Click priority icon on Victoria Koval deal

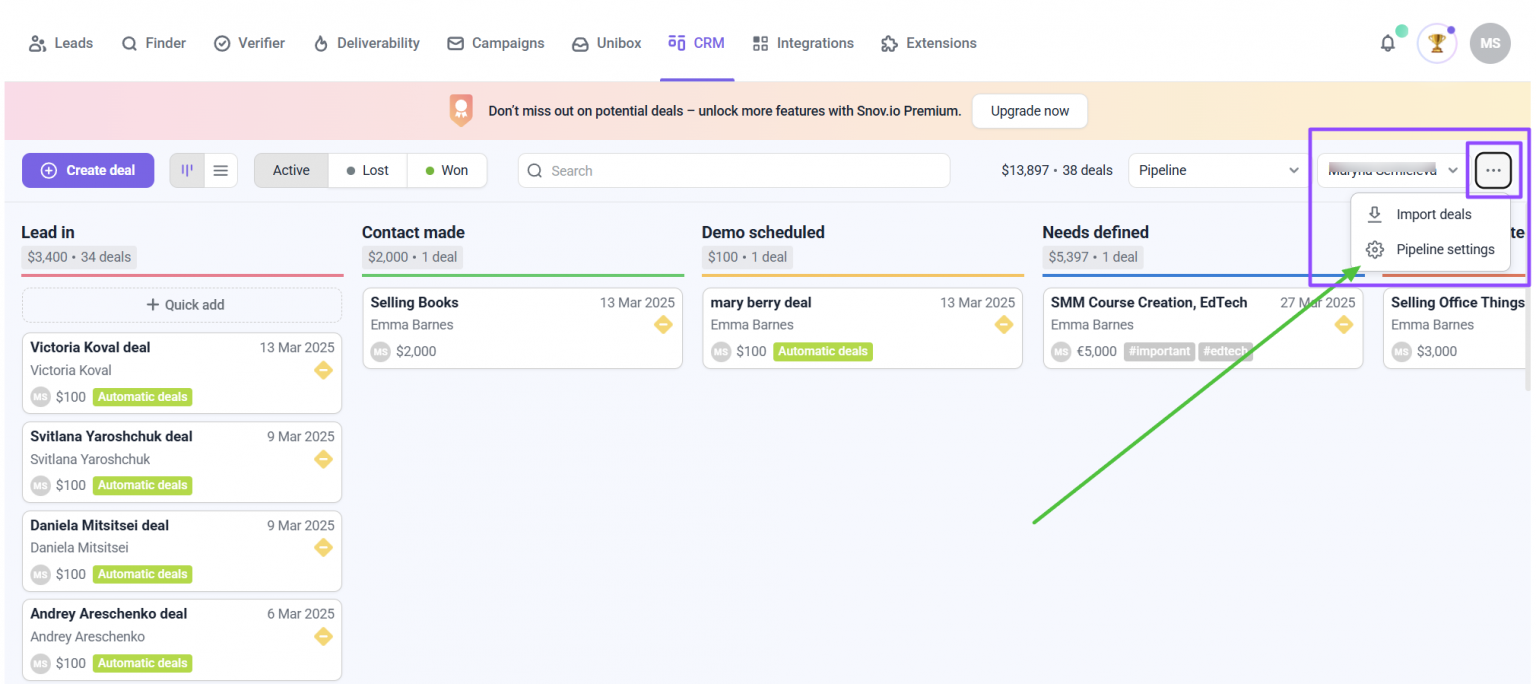tap(323, 370)
